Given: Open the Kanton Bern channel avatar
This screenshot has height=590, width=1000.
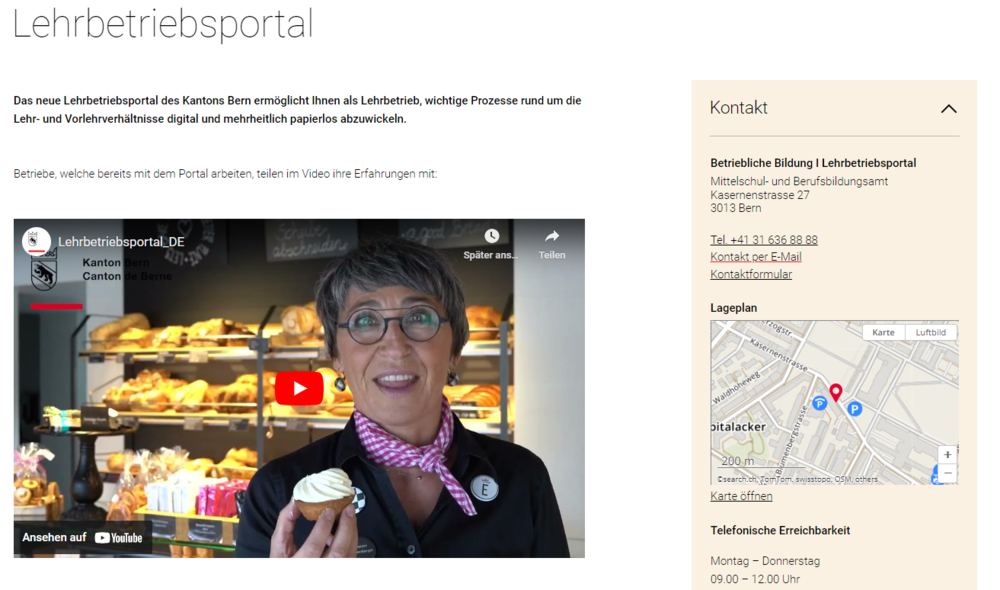Looking at the screenshot, I should click(36, 241).
